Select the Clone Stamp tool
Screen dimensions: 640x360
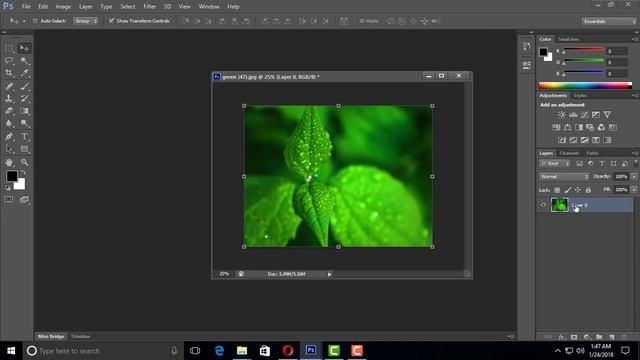(9, 98)
